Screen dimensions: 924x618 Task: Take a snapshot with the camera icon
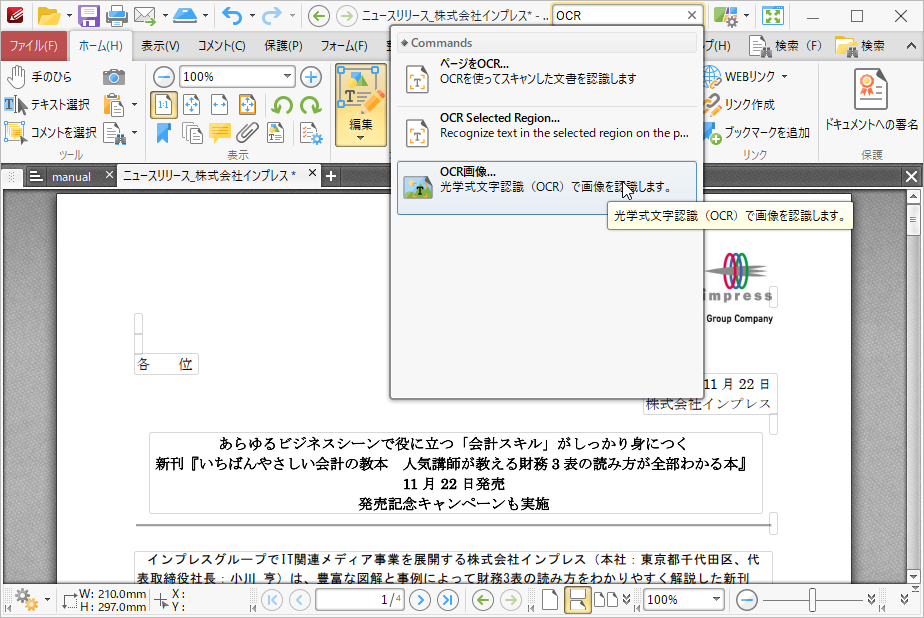click(x=114, y=77)
